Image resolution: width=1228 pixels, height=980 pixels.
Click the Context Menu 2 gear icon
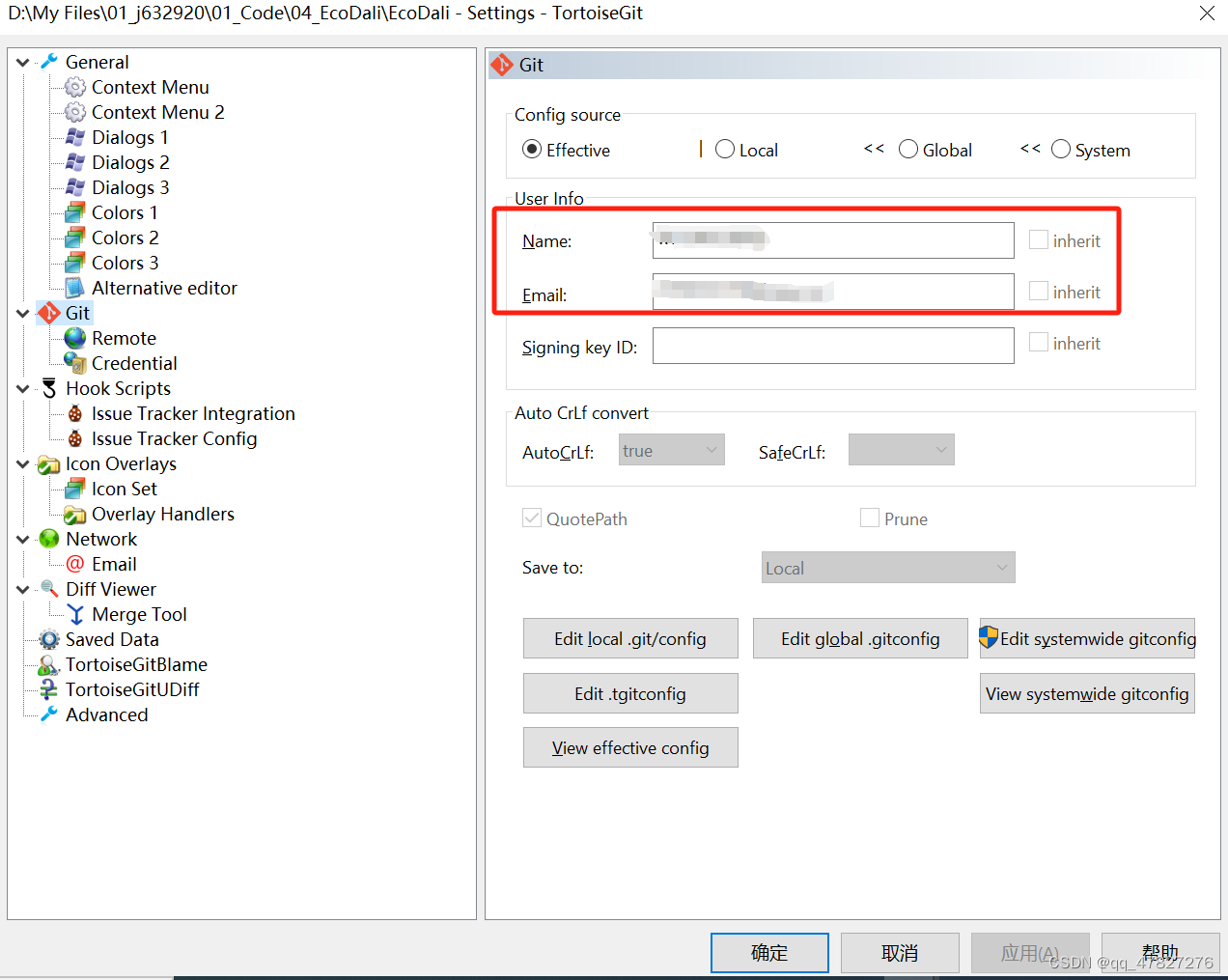point(75,112)
